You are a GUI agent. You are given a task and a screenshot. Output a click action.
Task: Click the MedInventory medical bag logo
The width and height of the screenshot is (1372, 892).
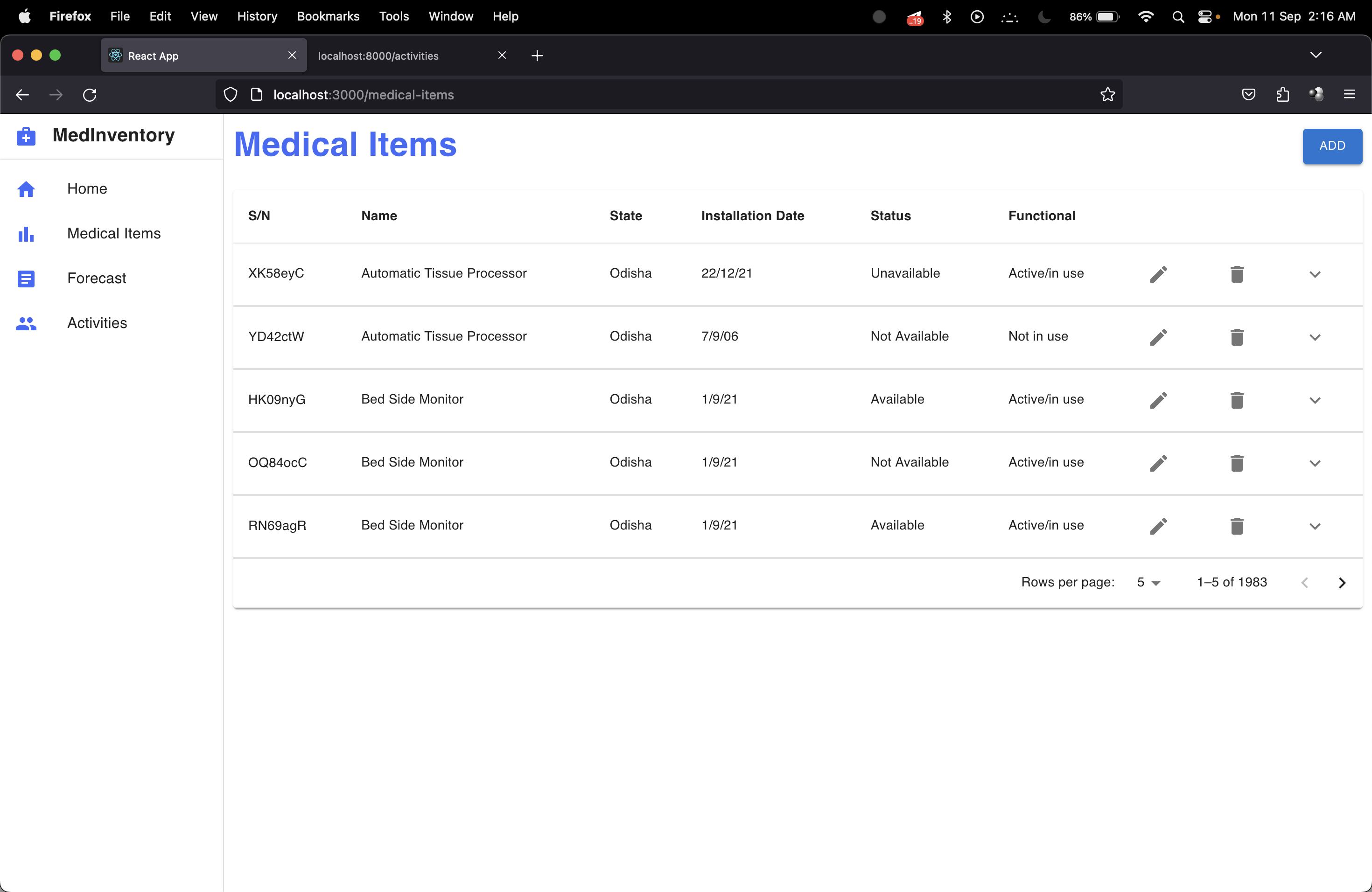point(26,137)
